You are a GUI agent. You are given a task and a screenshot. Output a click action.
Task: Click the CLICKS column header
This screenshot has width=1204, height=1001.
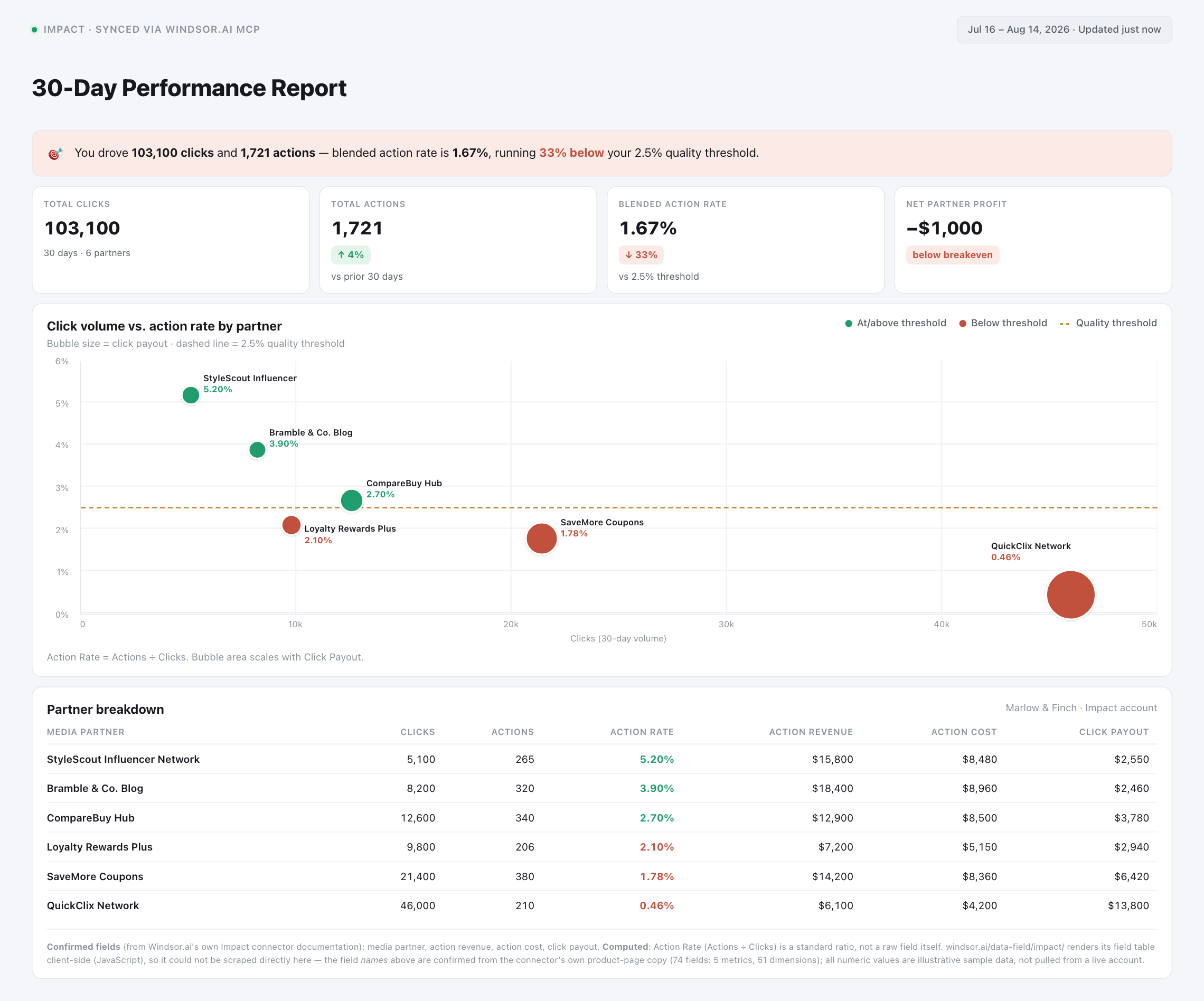[417, 732]
